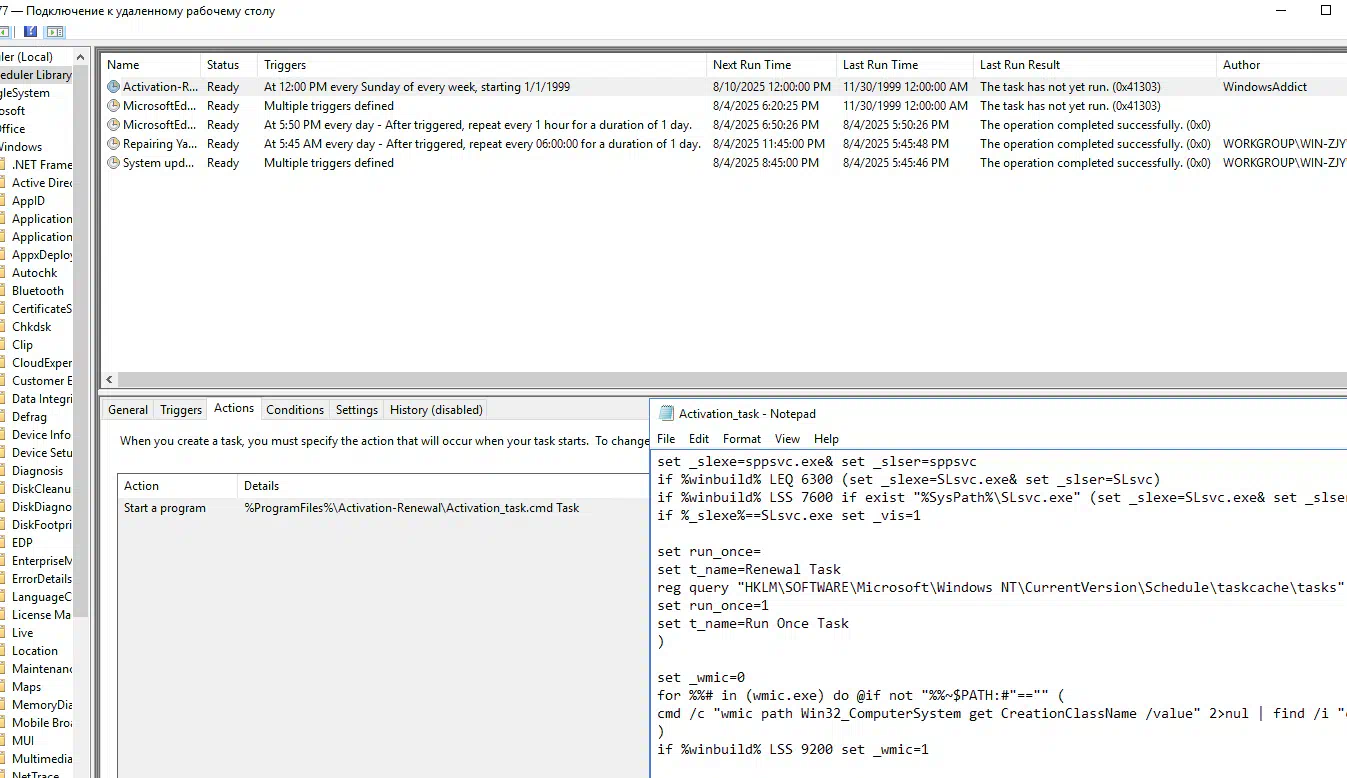Open the Chkdsk folder in tree
This screenshot has width=1347, height=778.
[31, 327]
